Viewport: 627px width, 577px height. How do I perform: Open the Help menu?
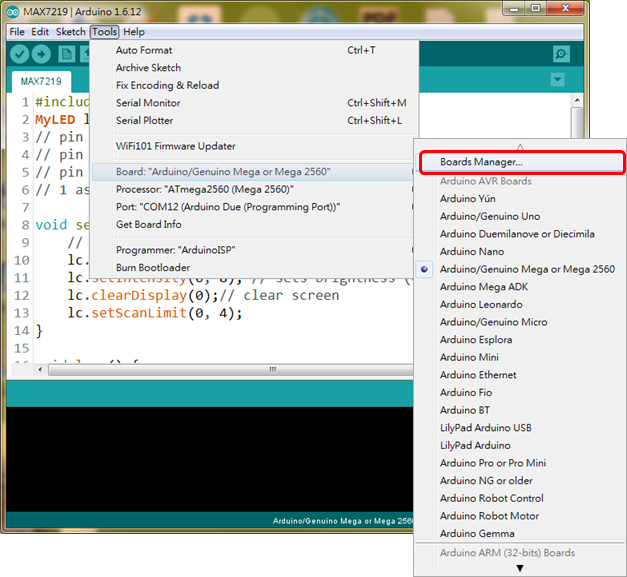point(134,32)
